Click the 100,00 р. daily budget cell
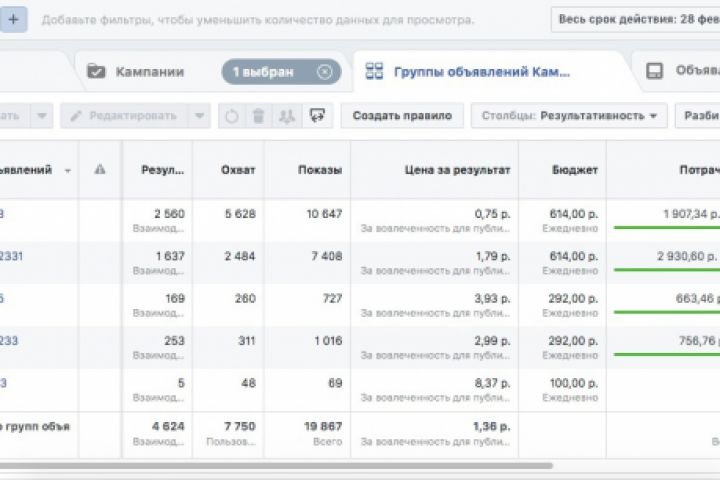 point(574,383)
